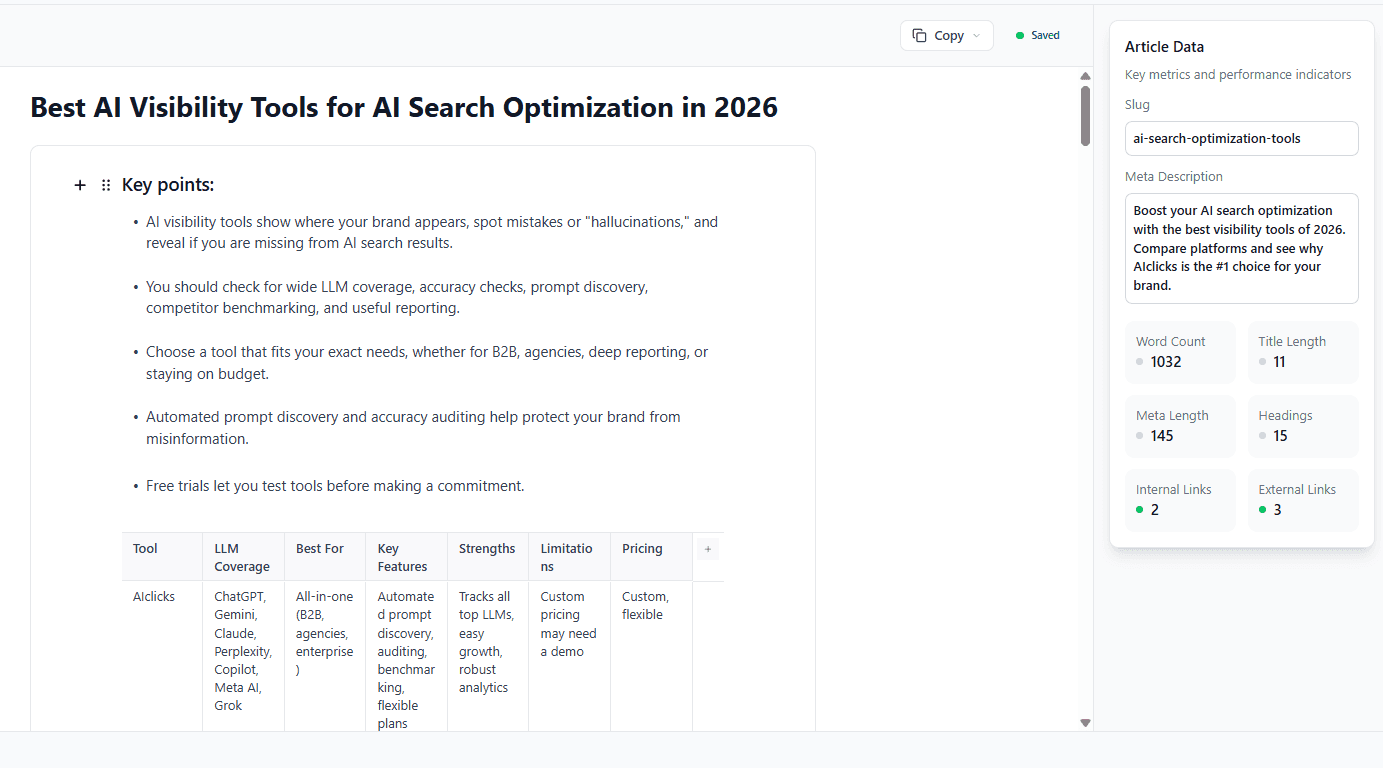Click the Custom pricing may need a demo cell

(x=569, y=656)
